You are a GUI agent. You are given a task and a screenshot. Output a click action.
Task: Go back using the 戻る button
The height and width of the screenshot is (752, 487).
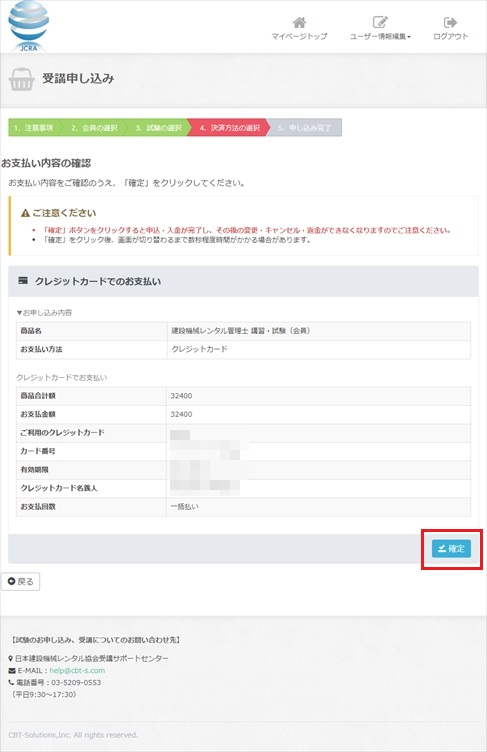click(x=21, y=581)
